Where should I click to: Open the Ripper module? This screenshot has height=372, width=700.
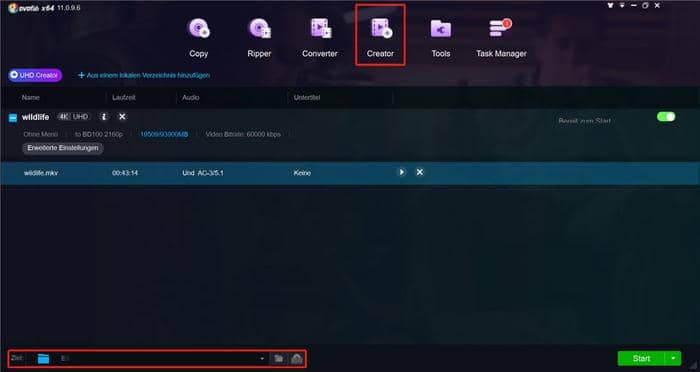259,38
